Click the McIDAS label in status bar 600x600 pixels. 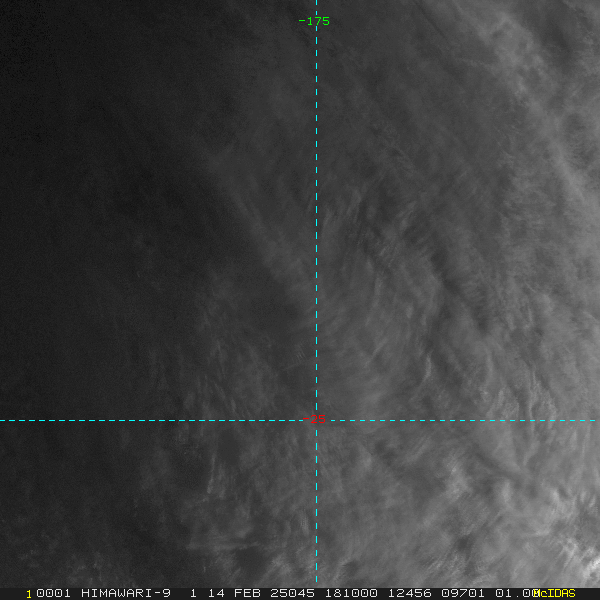pyautogui.click(x=554, y=593)
